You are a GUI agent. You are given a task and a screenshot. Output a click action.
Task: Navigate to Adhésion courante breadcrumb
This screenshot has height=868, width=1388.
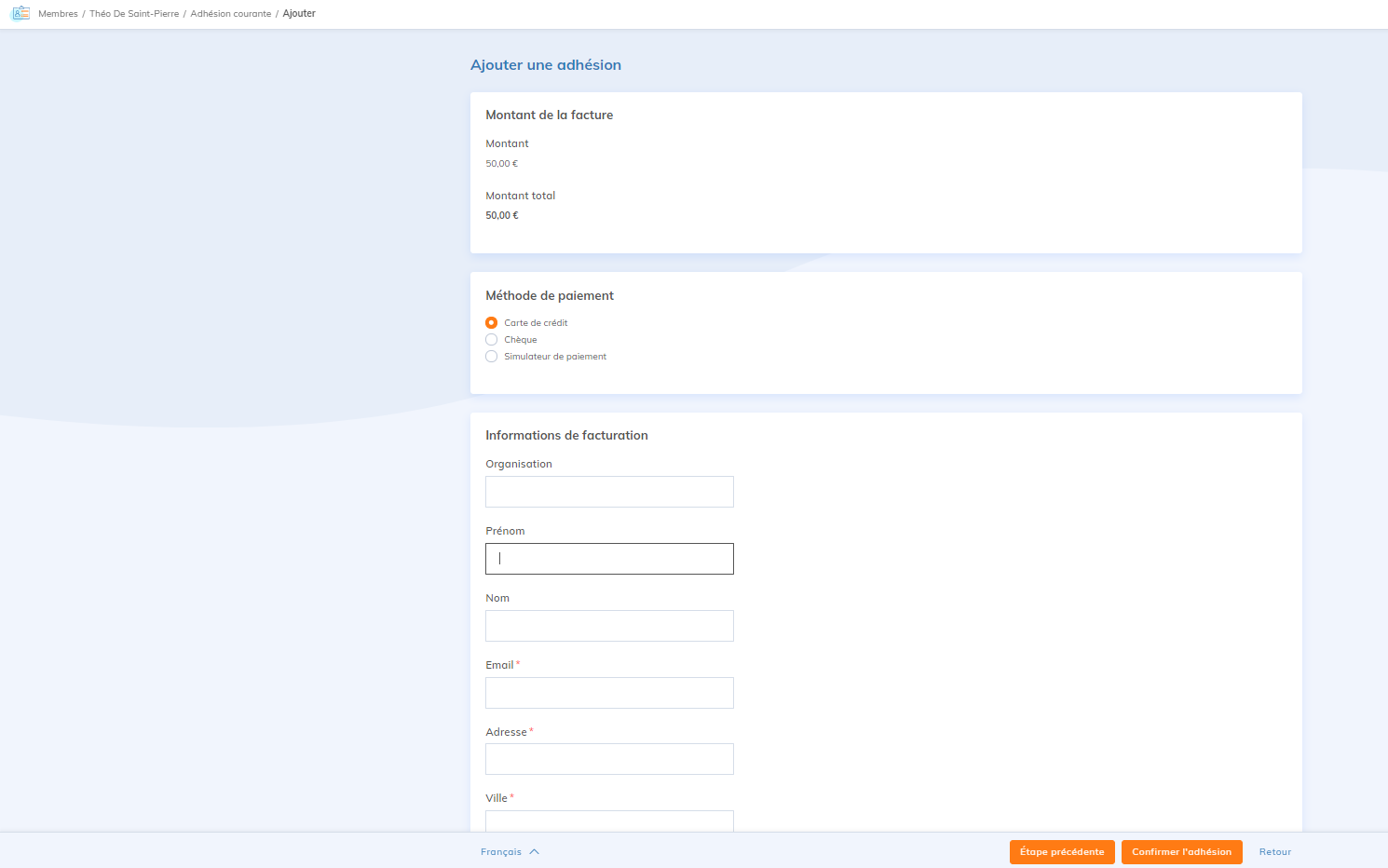pos(231,14)
